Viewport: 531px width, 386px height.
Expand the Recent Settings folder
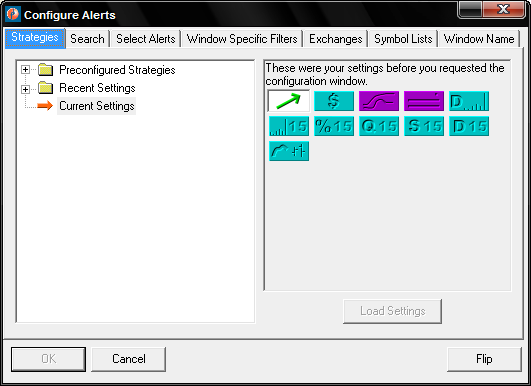(25, 89)
